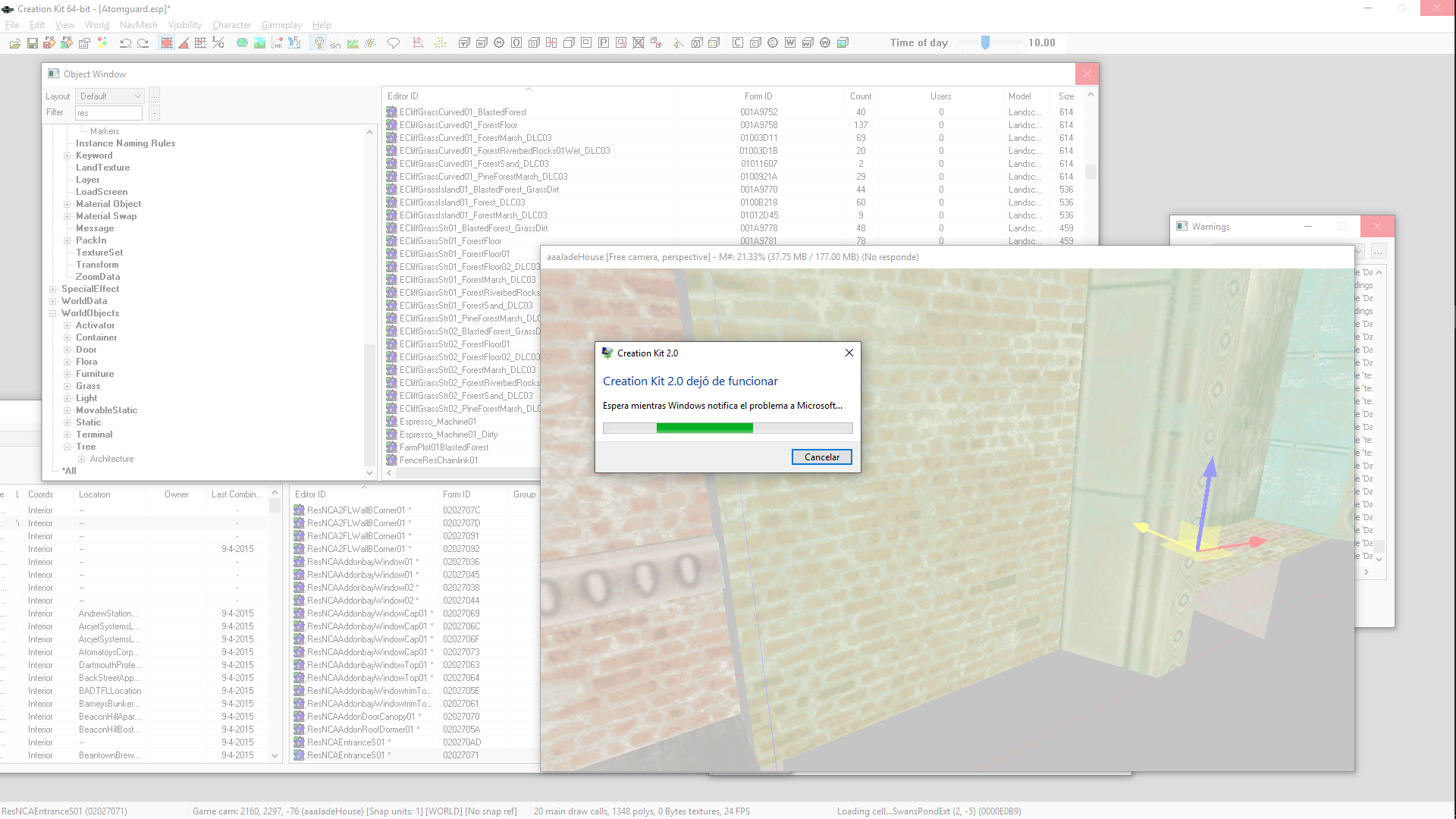Click the Filter text field containing 'res'
This screenshot has height=819, width=1456.
108,113
